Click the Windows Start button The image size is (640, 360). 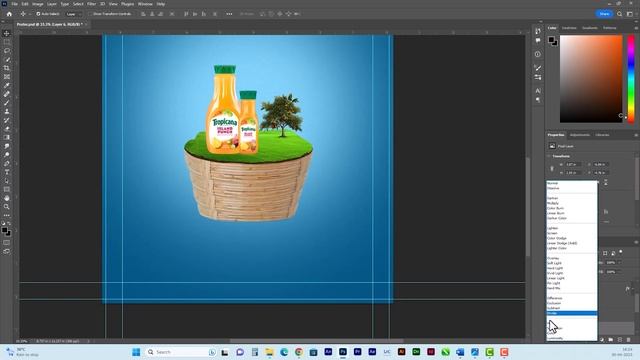[136, 352]
